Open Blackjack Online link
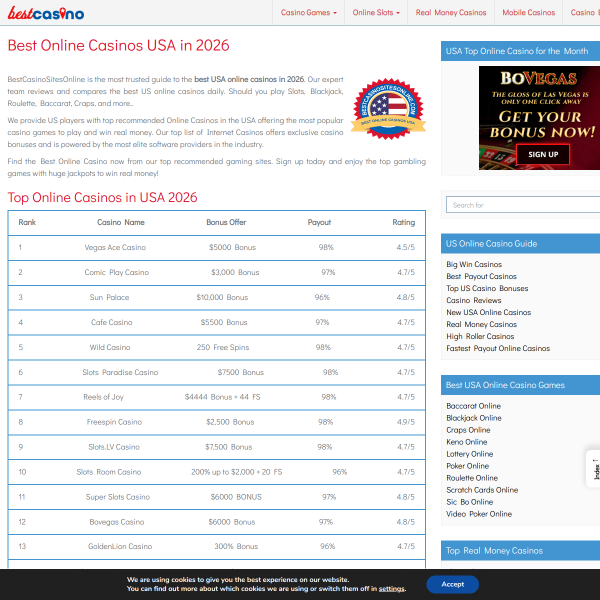This screenshot has height=600, width=600. click(x=474, y=418)
